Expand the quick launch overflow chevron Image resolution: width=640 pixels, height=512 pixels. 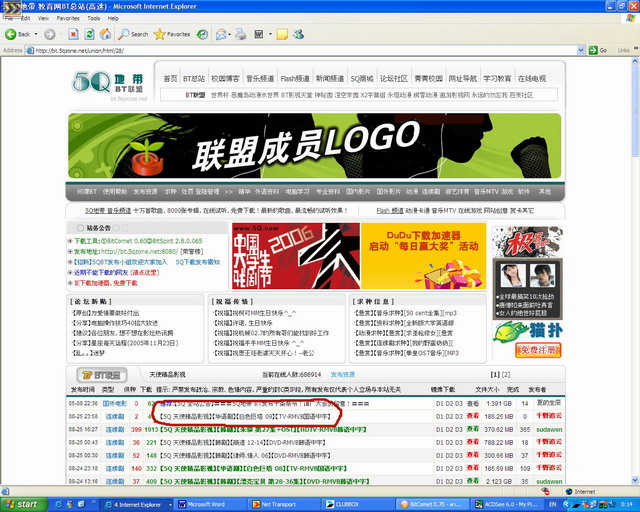tap(93, 502)
